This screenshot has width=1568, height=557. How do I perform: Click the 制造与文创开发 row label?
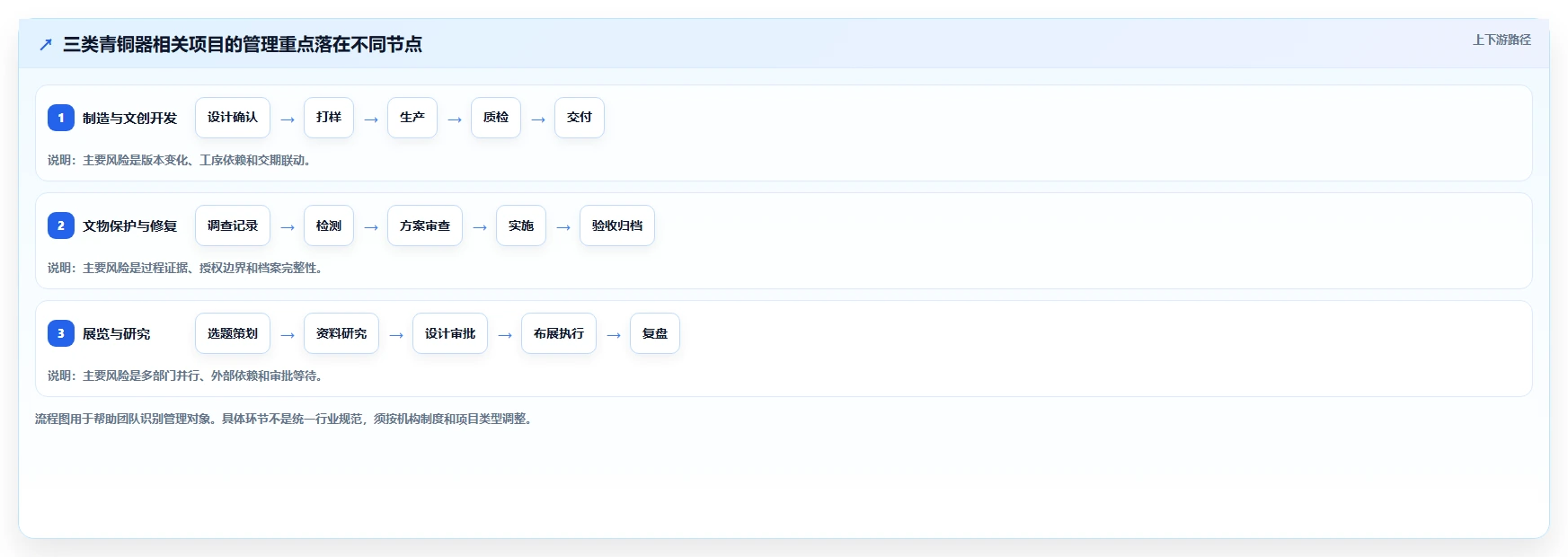click(129, 118)
